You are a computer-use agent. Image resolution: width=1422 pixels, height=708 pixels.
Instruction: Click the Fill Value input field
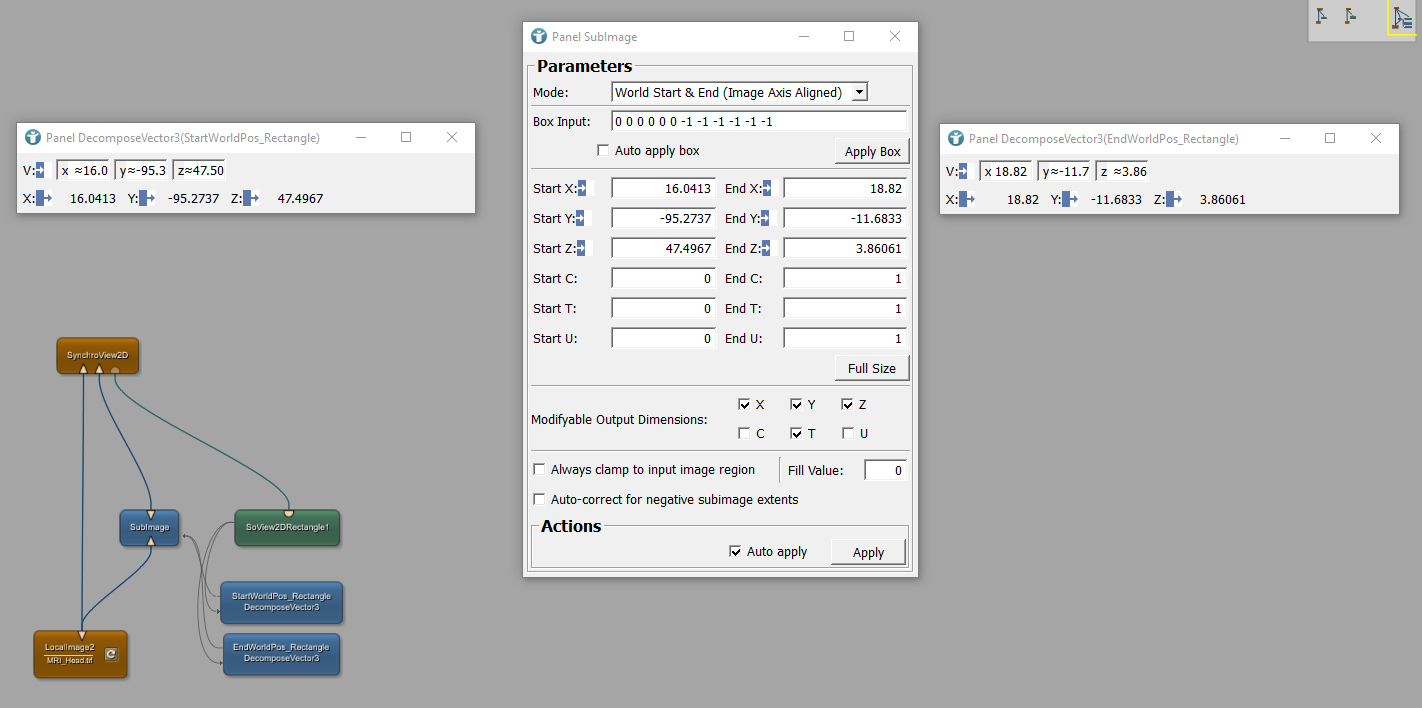pos(885,470)
